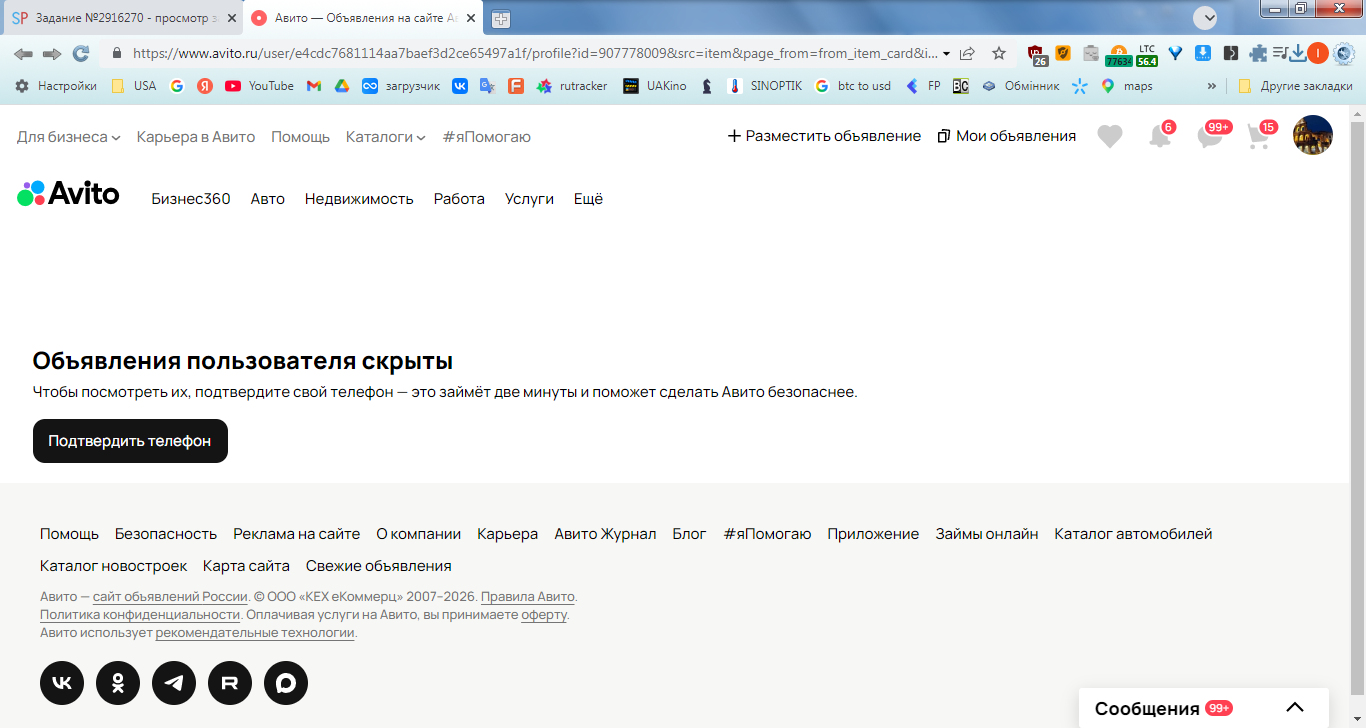Viewport: 1366px width, 728px height.
Task: Open 'Карьера в Авито' link
Action: pos(196,136)
